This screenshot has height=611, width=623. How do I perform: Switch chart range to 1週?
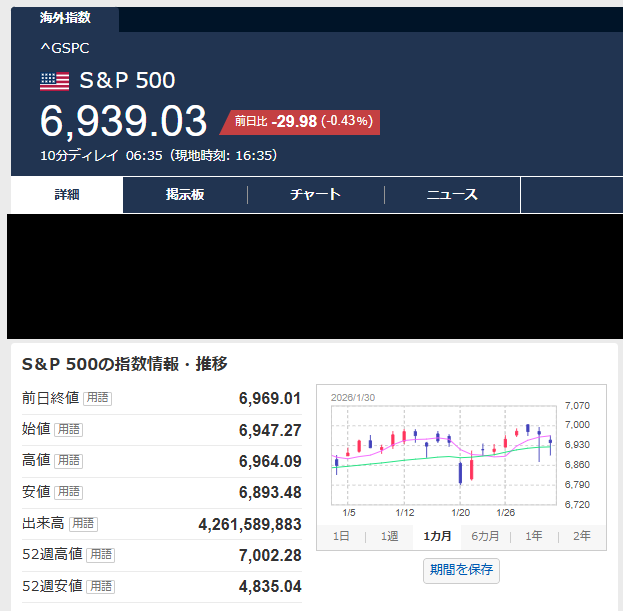[x=389, y=536]
